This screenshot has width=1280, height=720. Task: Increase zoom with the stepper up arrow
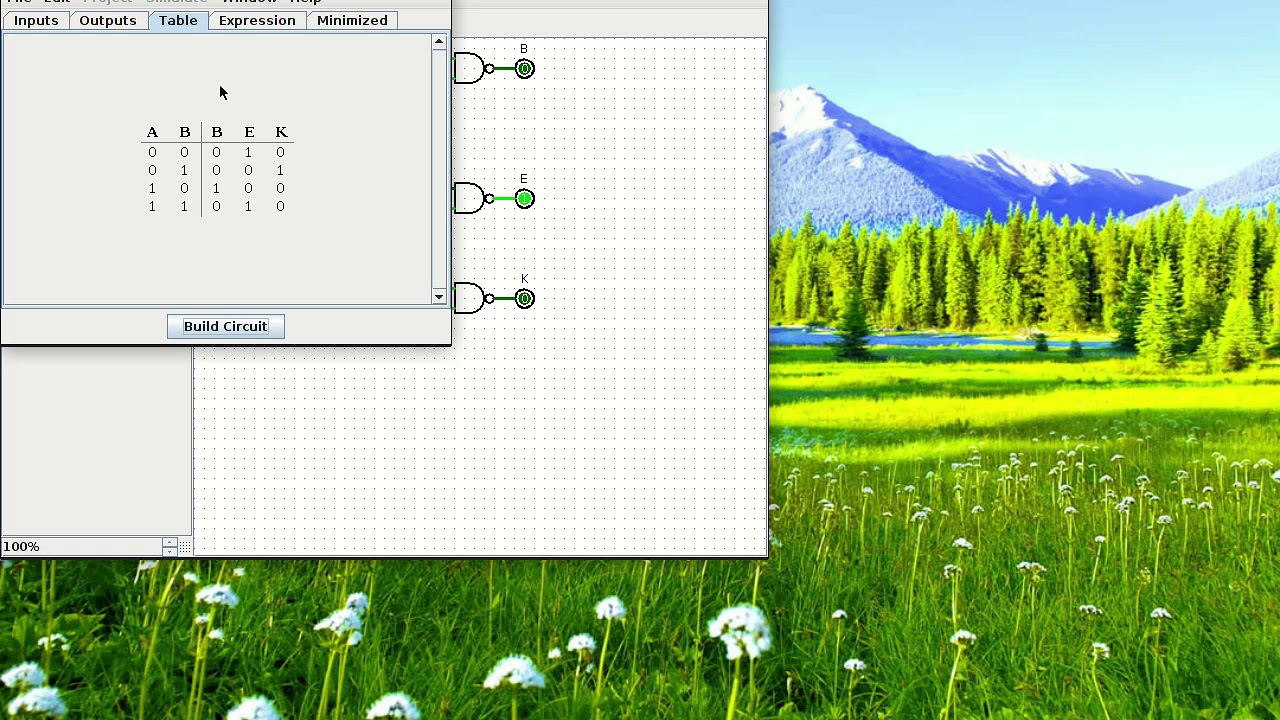click(x=170, y=542)
